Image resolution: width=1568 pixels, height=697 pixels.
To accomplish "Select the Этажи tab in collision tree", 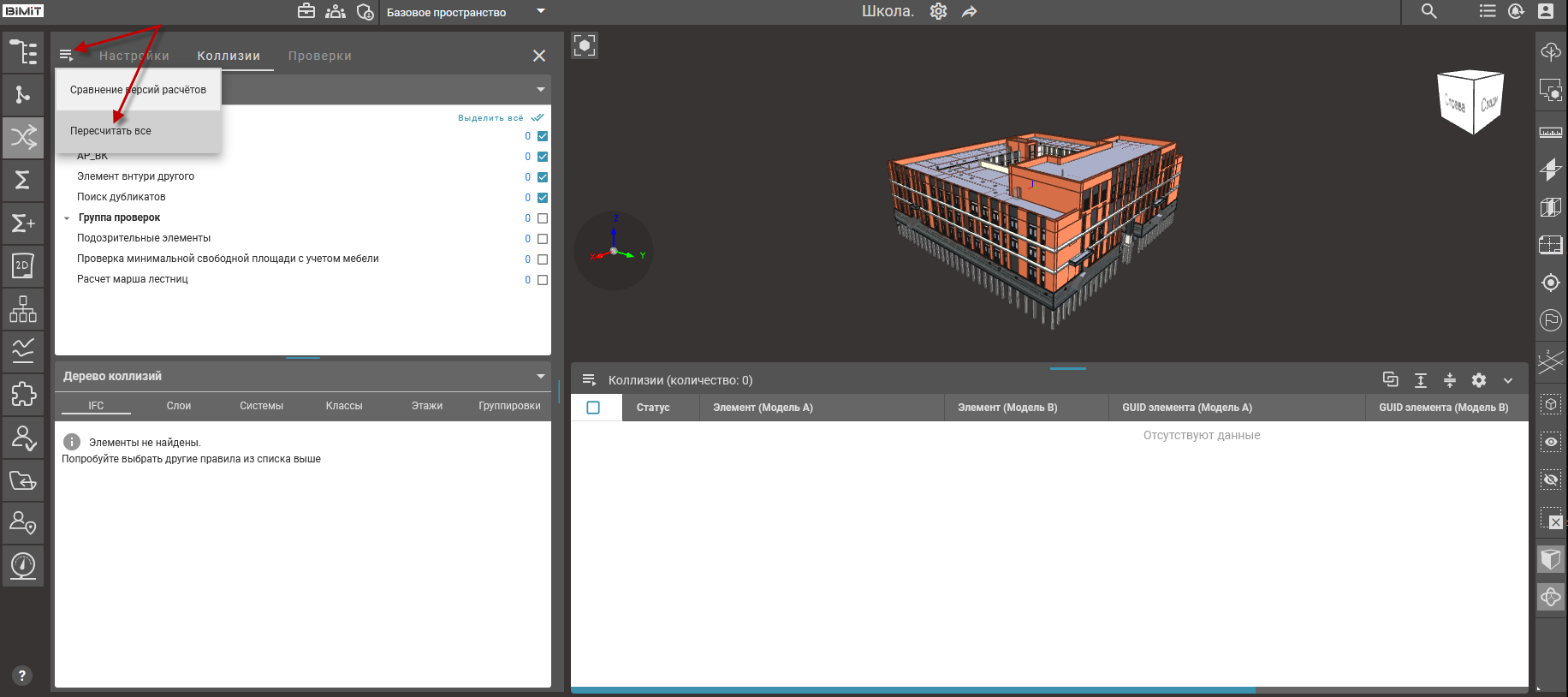I will point(426,406).
